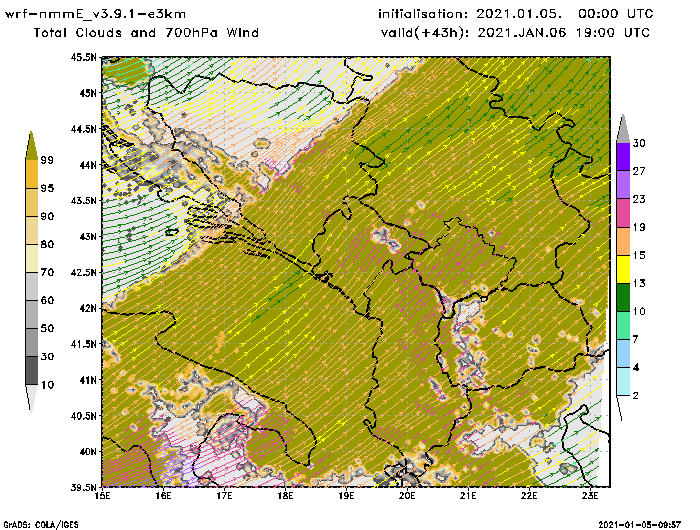This screenshot has width=700, height=530.
Task: Click the pink 19–23 wind speed swatch
Action: tap(623, 213)
